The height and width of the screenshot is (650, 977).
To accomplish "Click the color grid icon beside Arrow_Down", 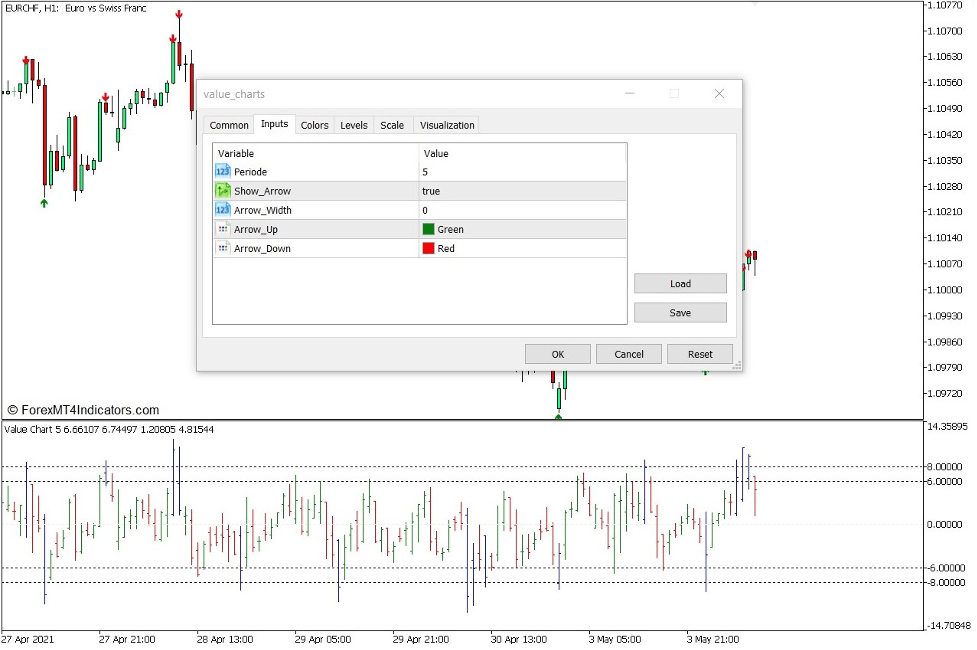I will point(222,248).
